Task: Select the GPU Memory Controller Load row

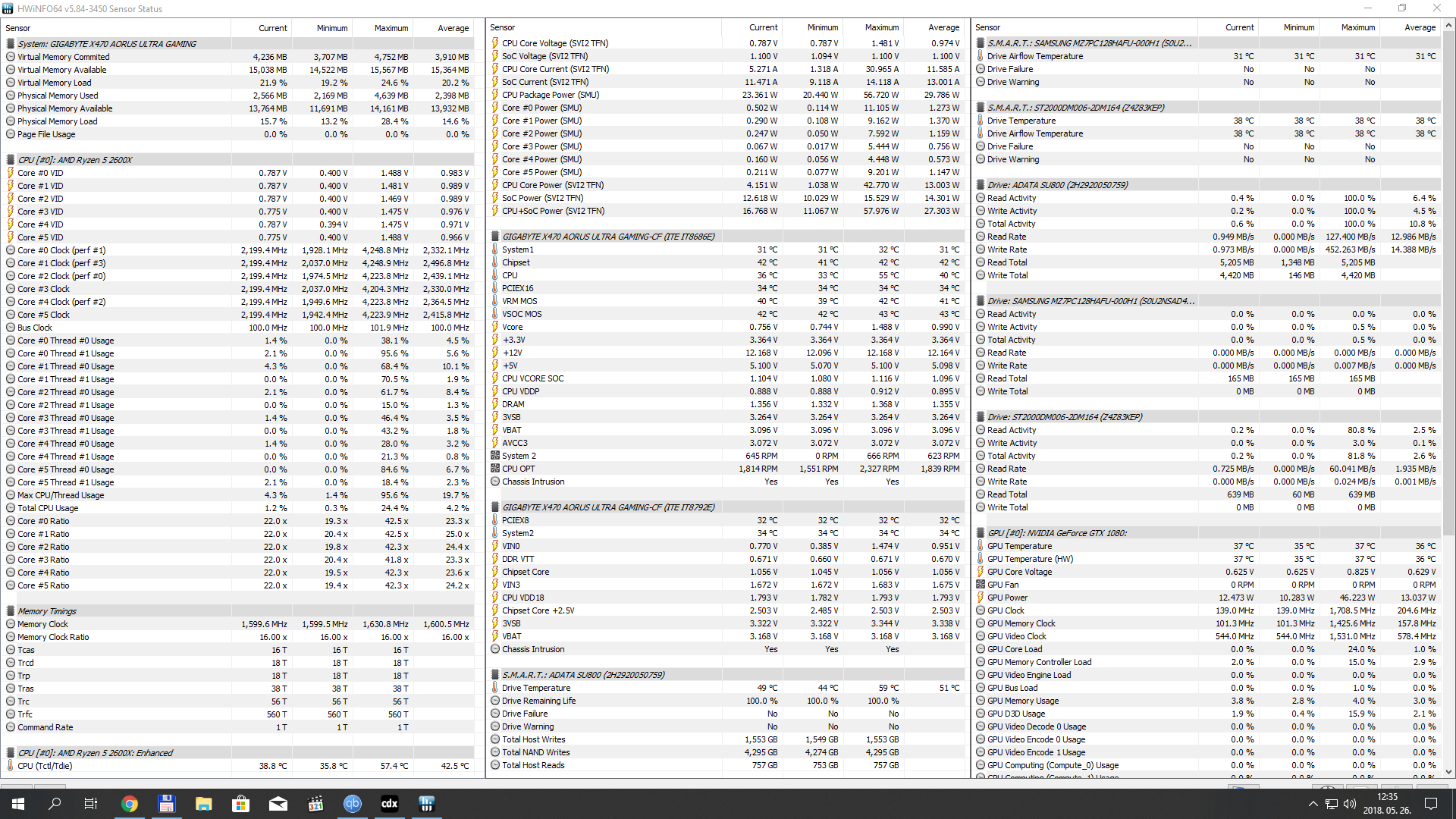Action: 1207,662
